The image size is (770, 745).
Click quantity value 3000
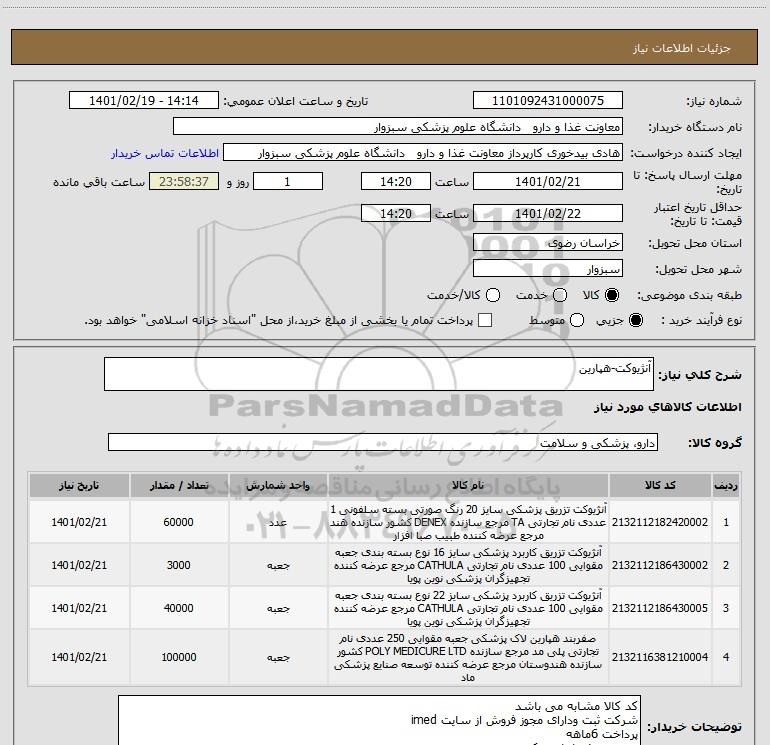coord(179,565)
